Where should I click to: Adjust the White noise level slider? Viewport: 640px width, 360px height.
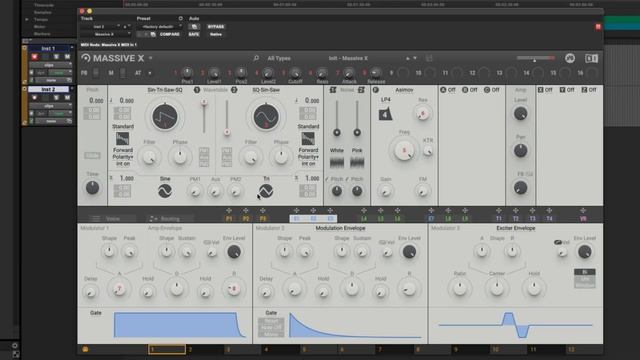337,118
